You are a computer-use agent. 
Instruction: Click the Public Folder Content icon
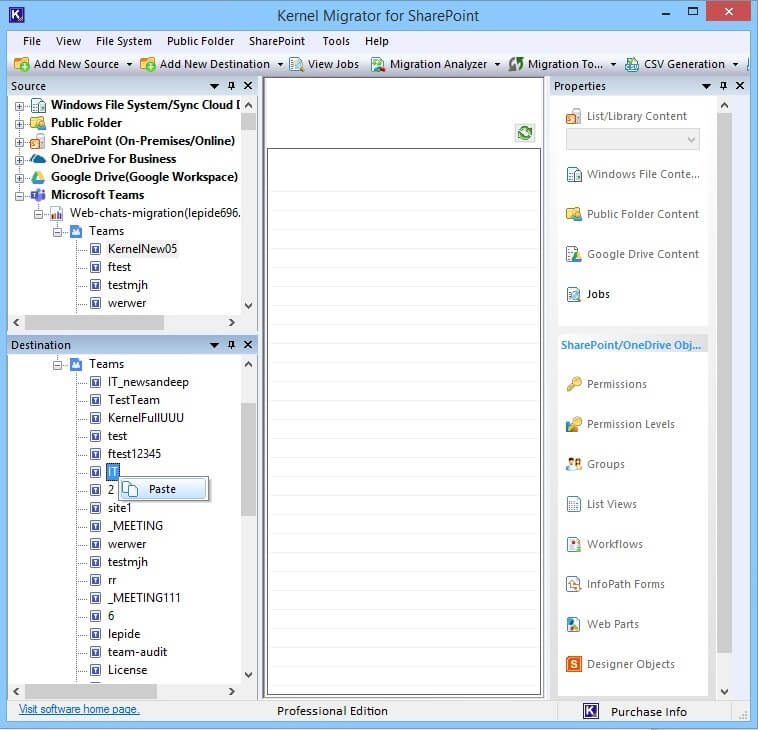click(x=574, y=214)
